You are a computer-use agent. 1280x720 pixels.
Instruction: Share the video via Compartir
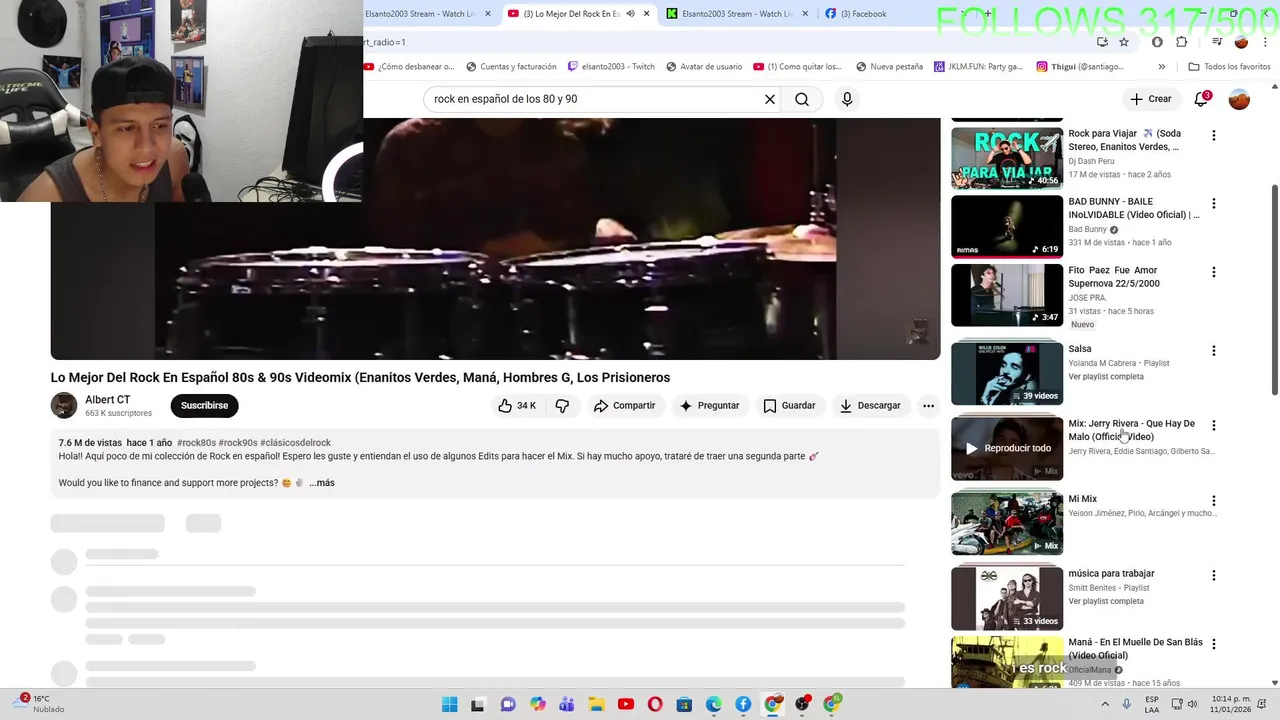click(624, 406)
